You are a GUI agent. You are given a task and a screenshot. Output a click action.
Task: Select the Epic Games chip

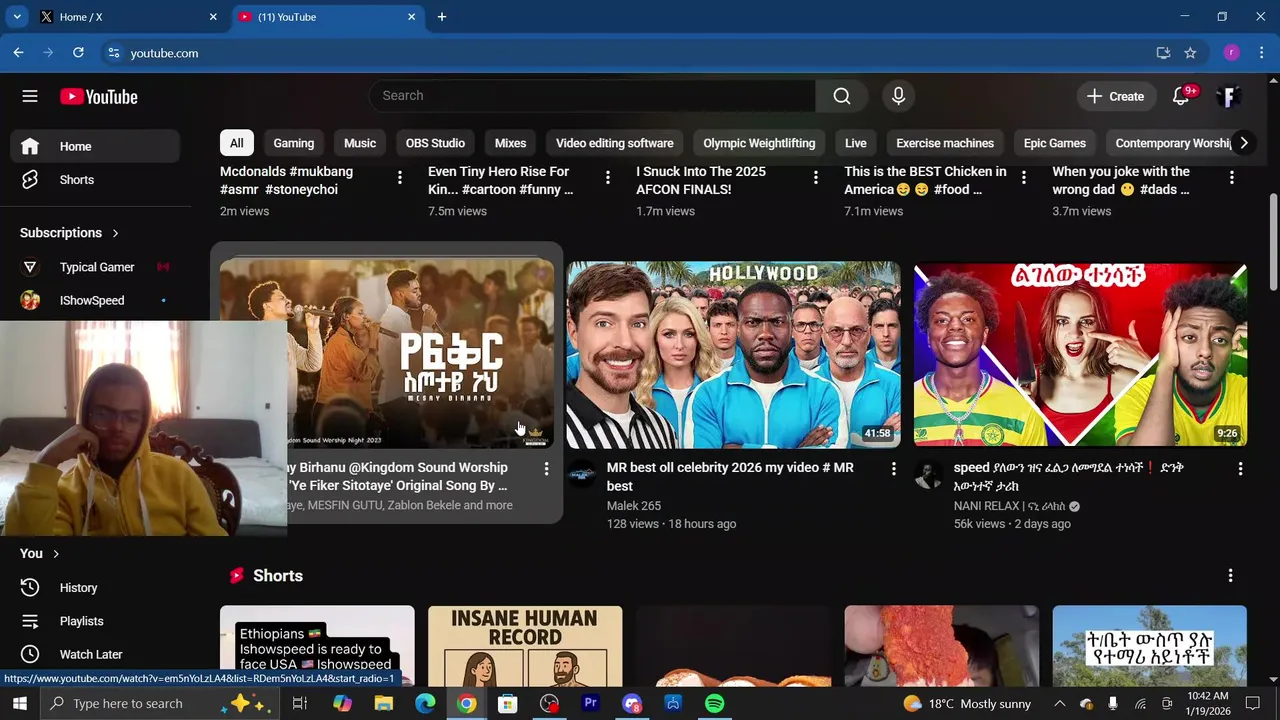(x=1055, y=143)
